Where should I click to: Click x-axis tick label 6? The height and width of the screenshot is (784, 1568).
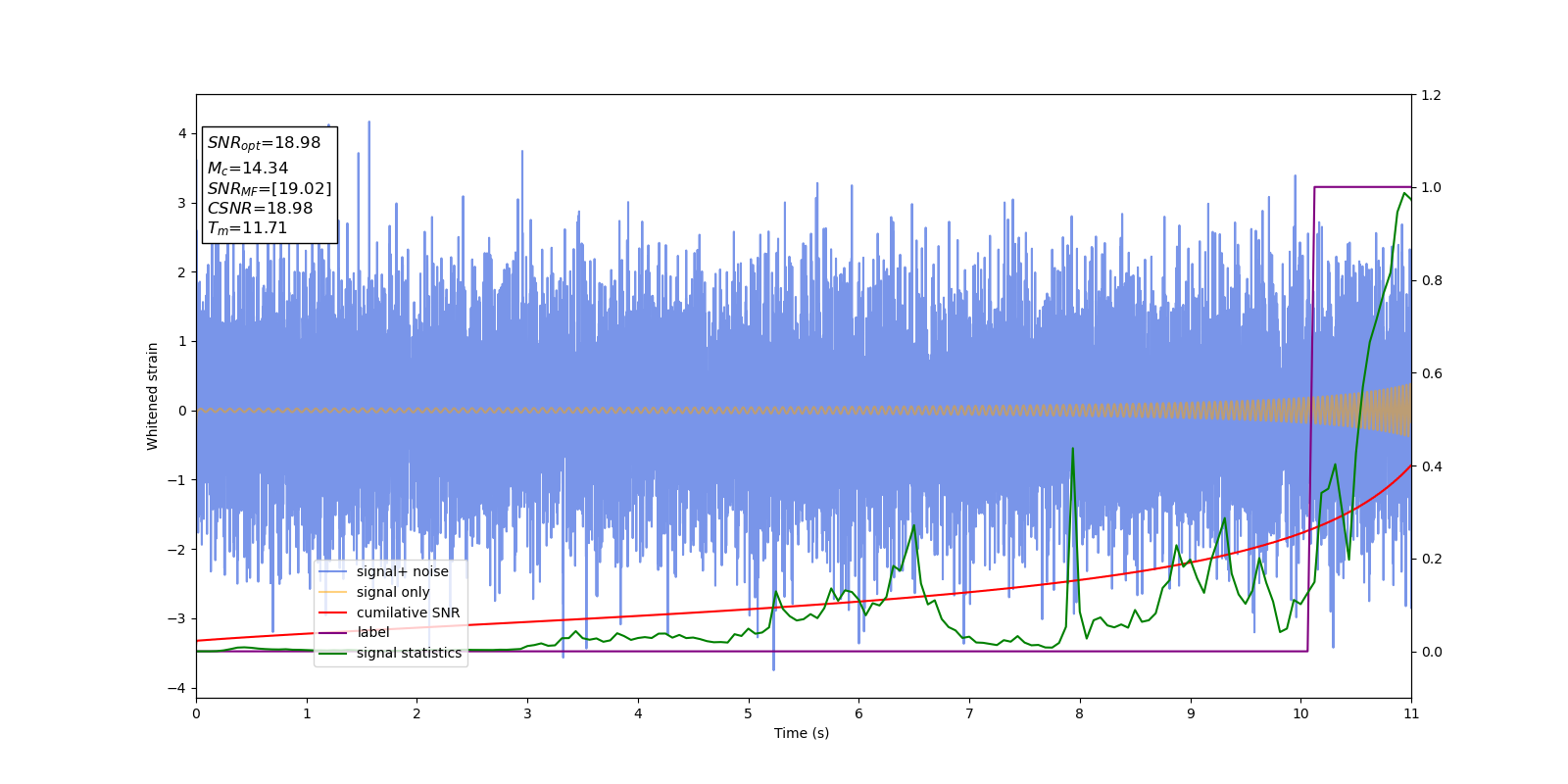coord(858,713)
